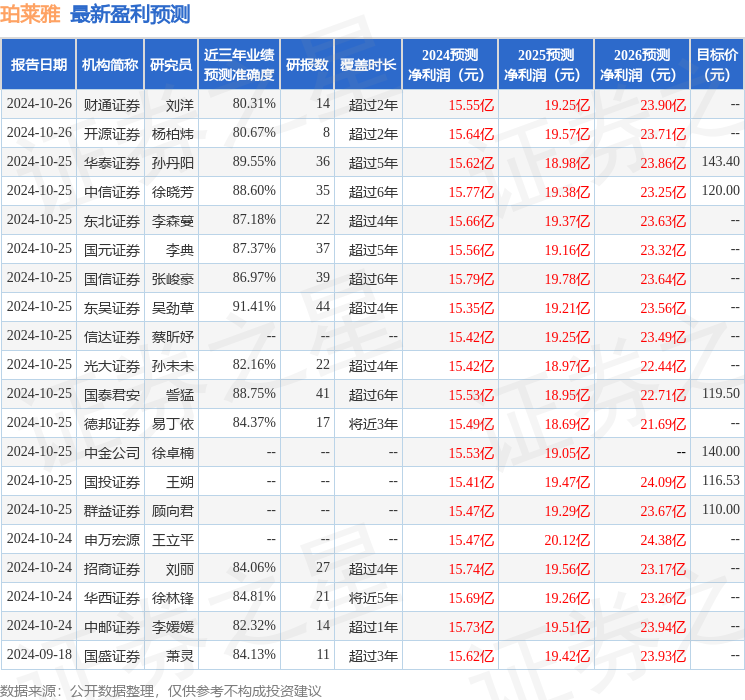The image size is (745, 700).
Task: Select the 国盛证券 institution cell
Action: coord(112,656)
